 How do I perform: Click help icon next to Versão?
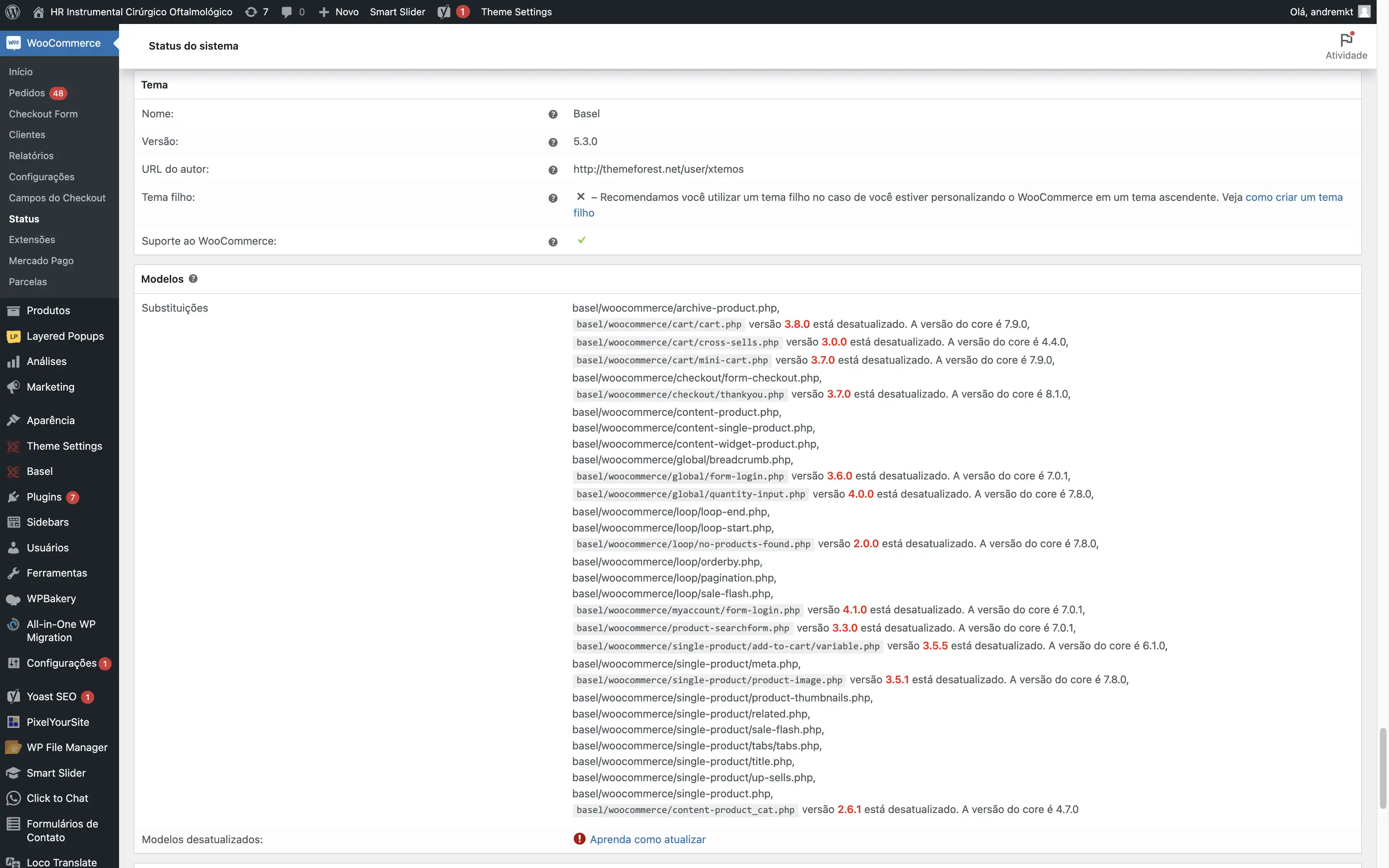[553, 142]
